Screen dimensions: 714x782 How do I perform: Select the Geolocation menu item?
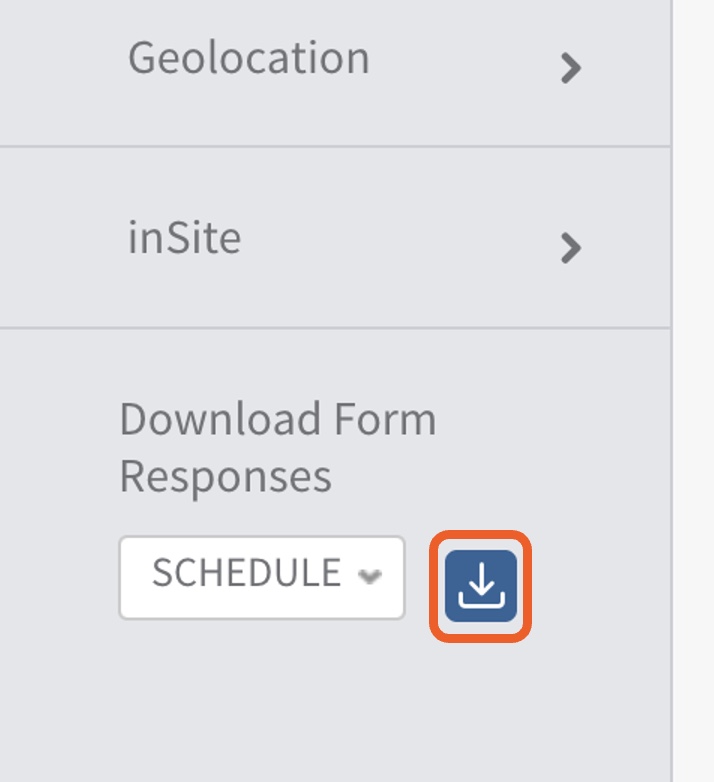coord(249,58)
